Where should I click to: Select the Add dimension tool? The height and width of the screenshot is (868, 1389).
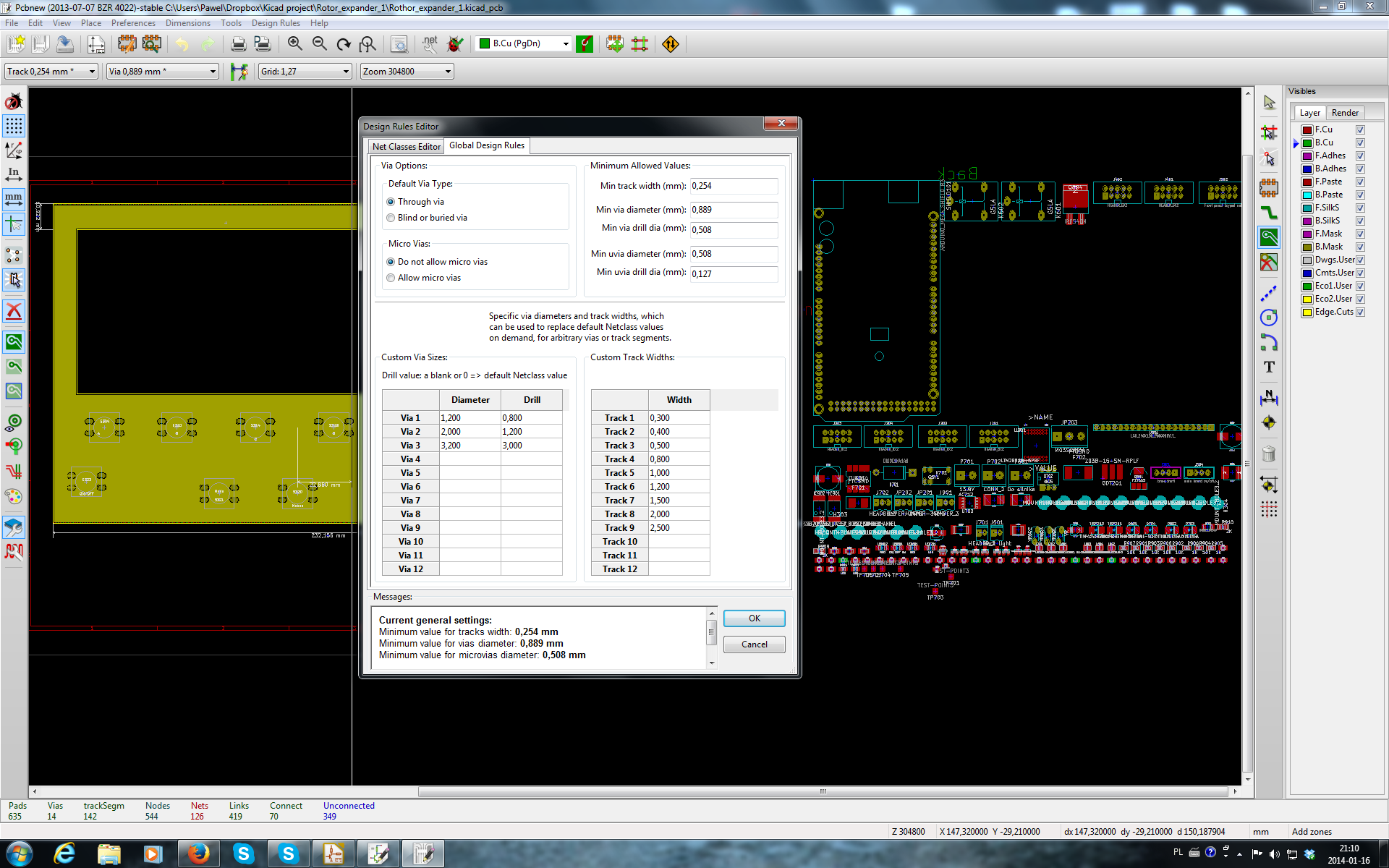click(1269, 398)
